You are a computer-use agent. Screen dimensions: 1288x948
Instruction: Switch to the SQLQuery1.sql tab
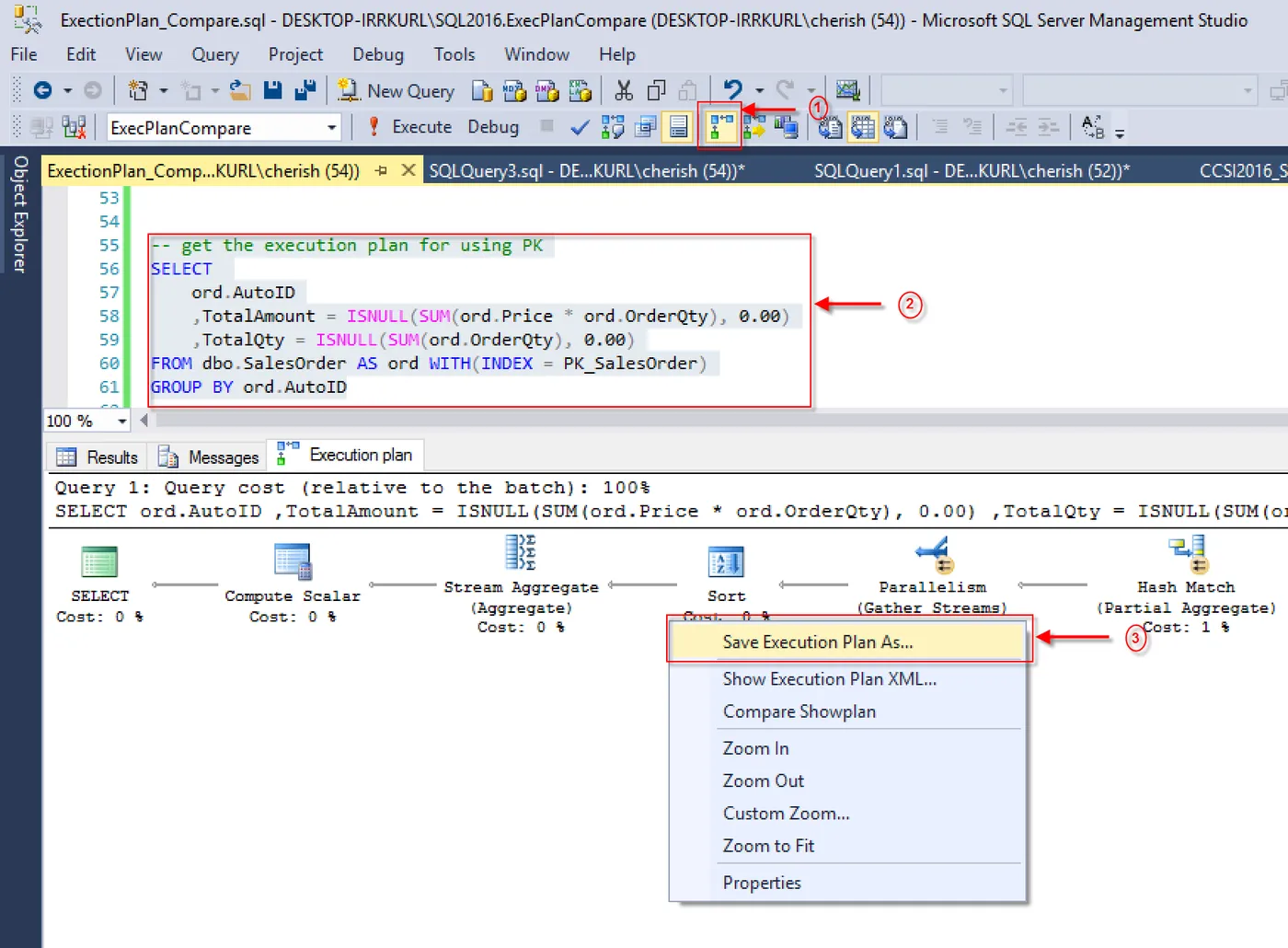click(972, 170)
